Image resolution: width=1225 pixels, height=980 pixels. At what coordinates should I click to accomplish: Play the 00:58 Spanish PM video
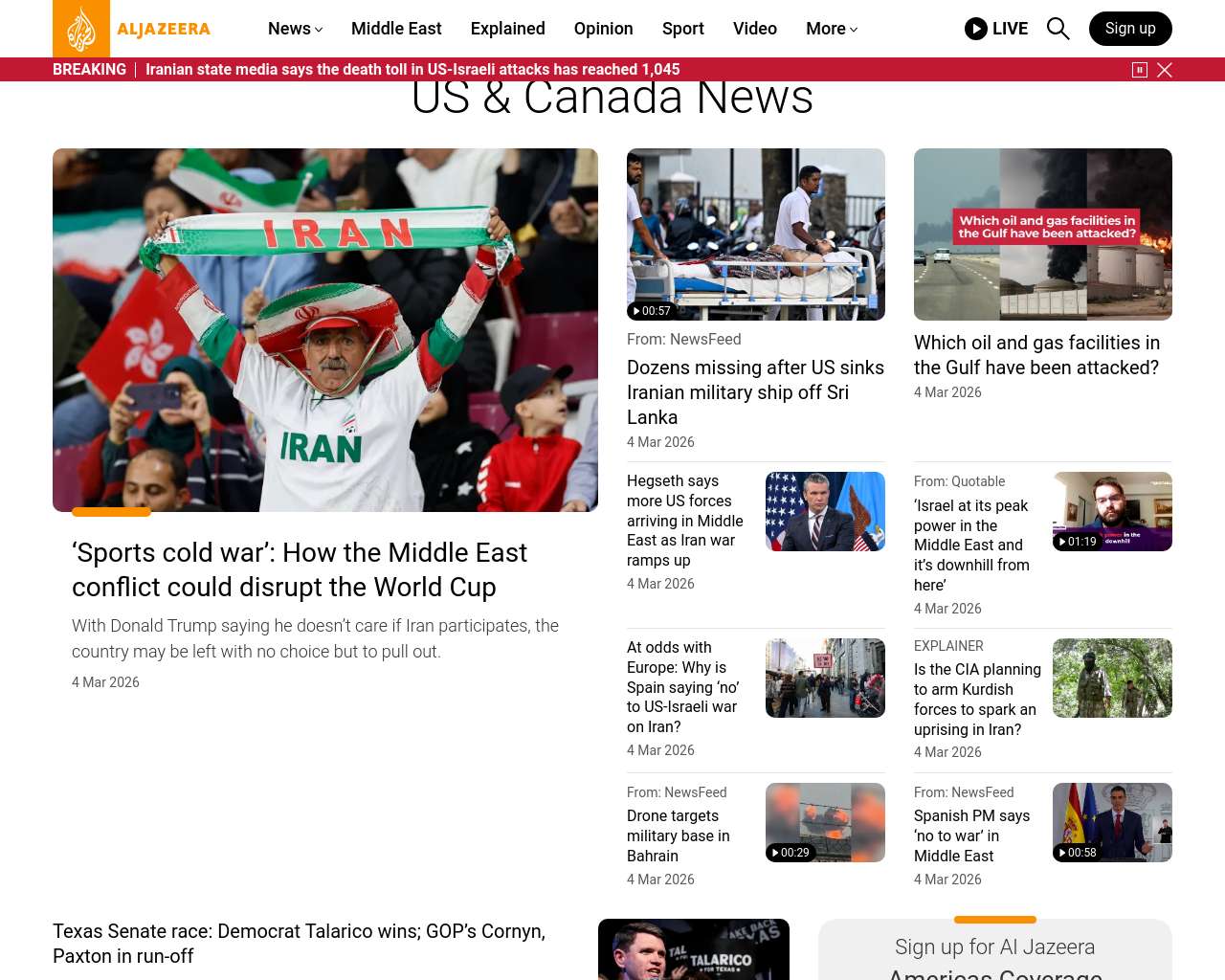(1112, 822)
